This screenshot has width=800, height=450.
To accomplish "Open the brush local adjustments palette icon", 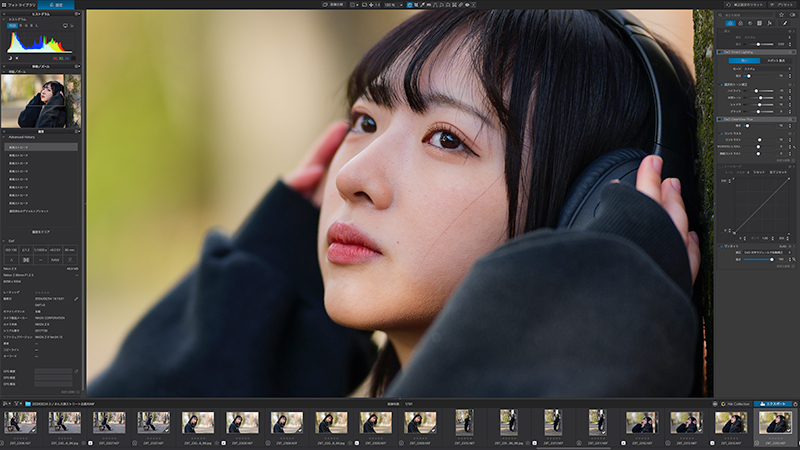I will [x=785, y=23].
